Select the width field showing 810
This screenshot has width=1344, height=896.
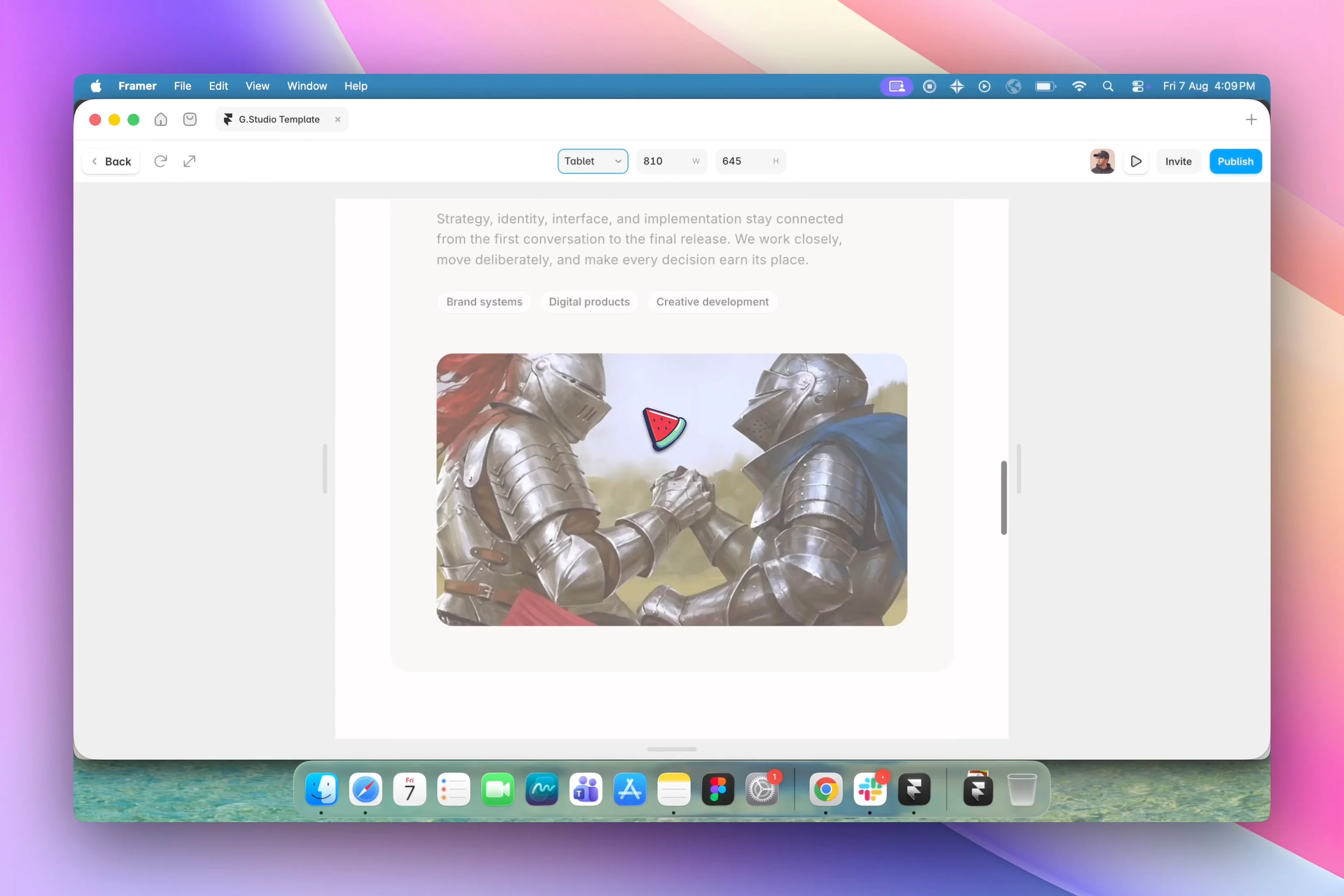coord(672,161)
